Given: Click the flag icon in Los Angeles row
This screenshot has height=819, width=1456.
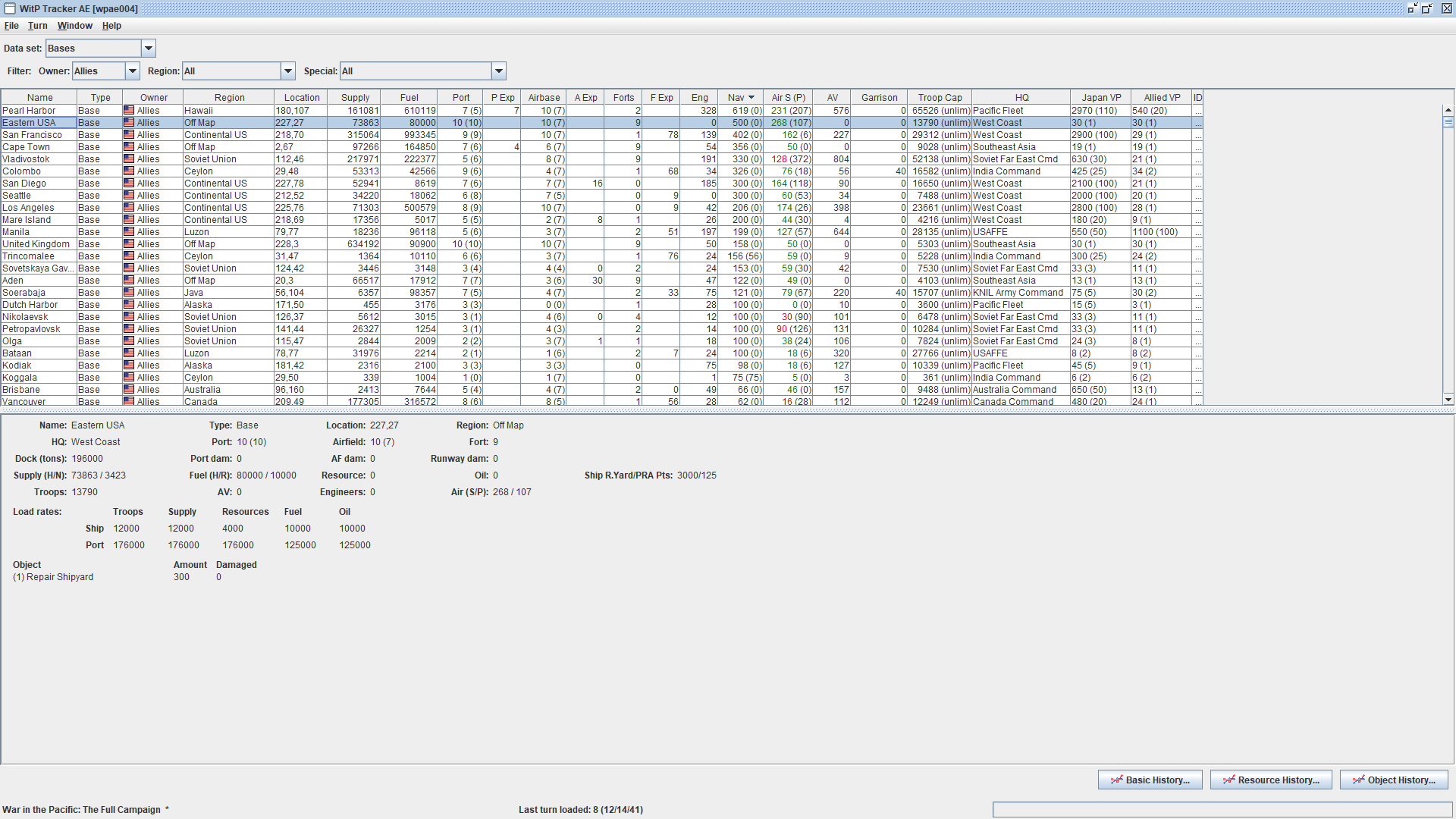Looking at the screenshot, I should 129,208.
